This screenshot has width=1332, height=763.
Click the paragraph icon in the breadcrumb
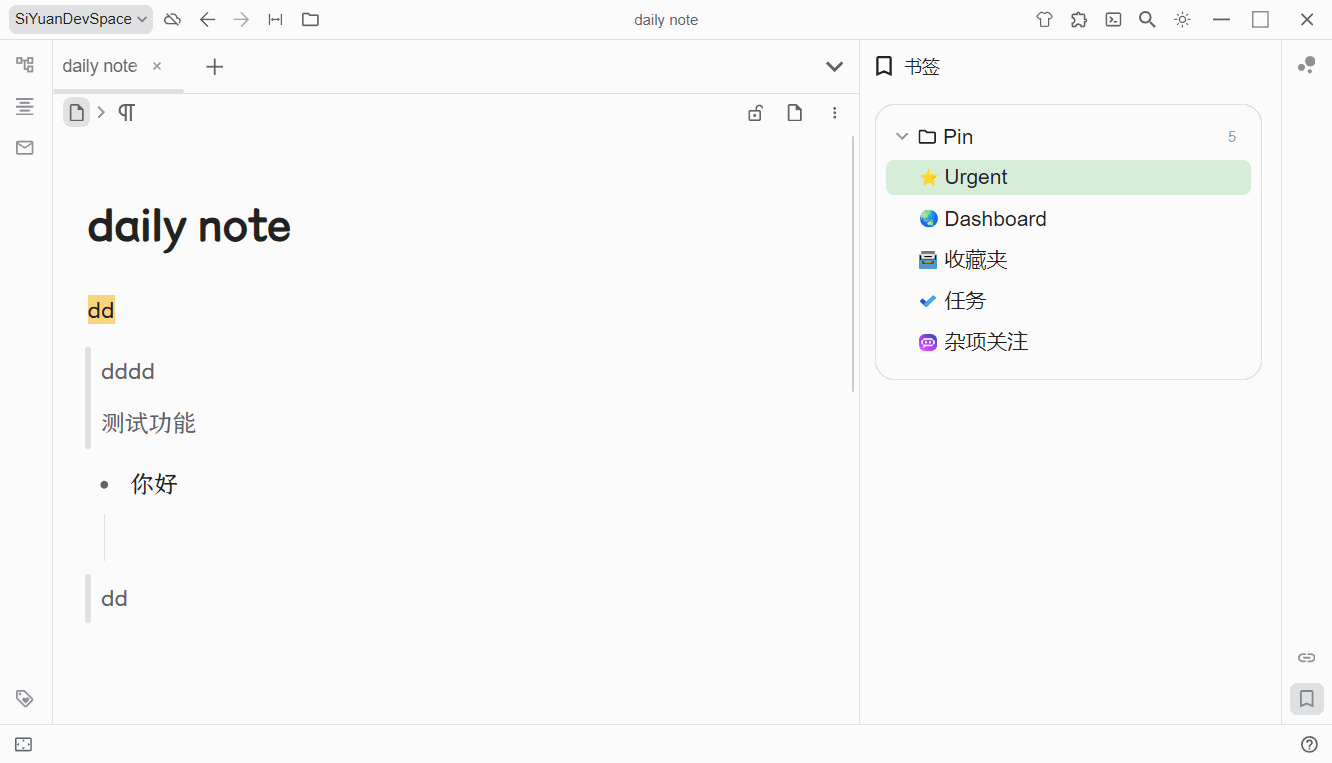(127, 112)
